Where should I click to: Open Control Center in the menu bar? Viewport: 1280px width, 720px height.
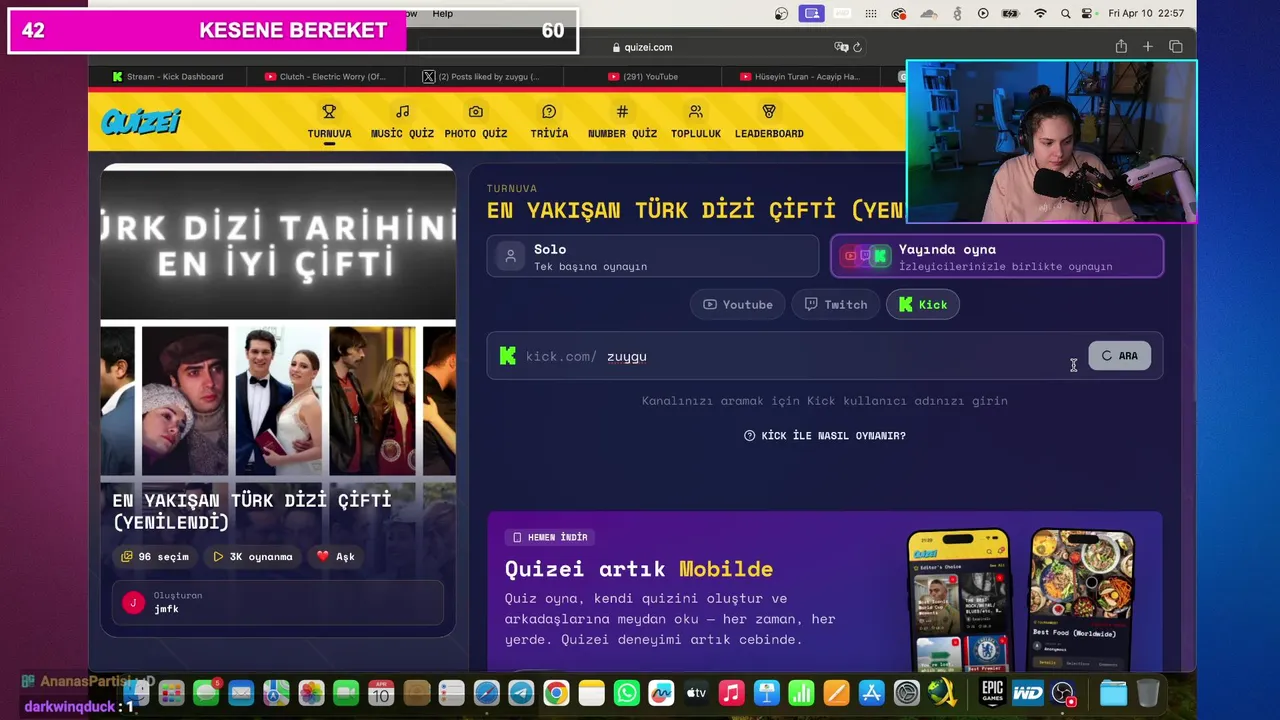(1089, 14)
